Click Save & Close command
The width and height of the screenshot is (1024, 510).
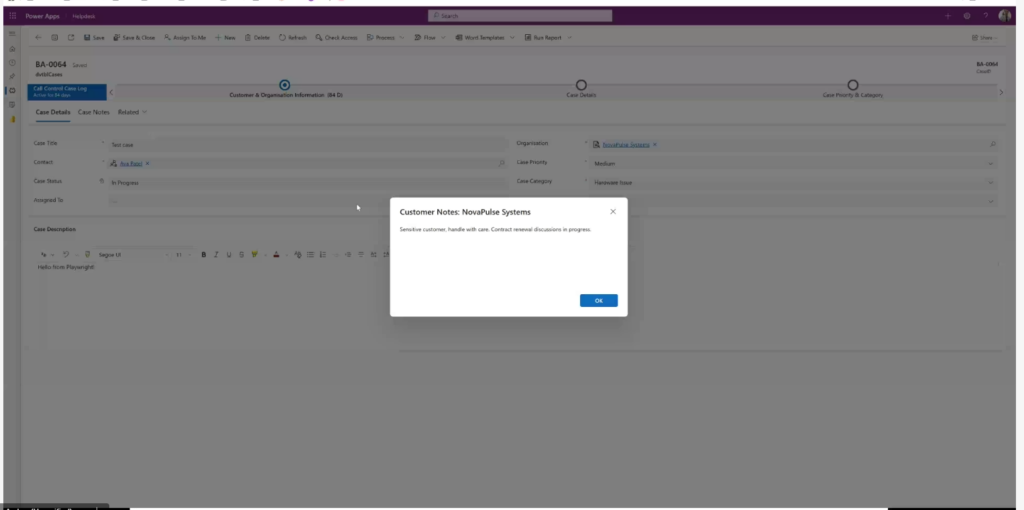pos(134,38)
